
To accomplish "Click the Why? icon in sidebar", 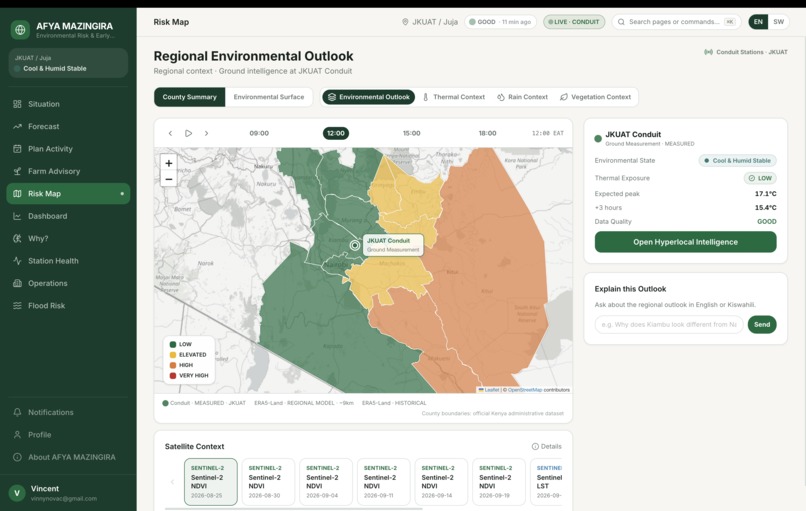I will point(17,239).
